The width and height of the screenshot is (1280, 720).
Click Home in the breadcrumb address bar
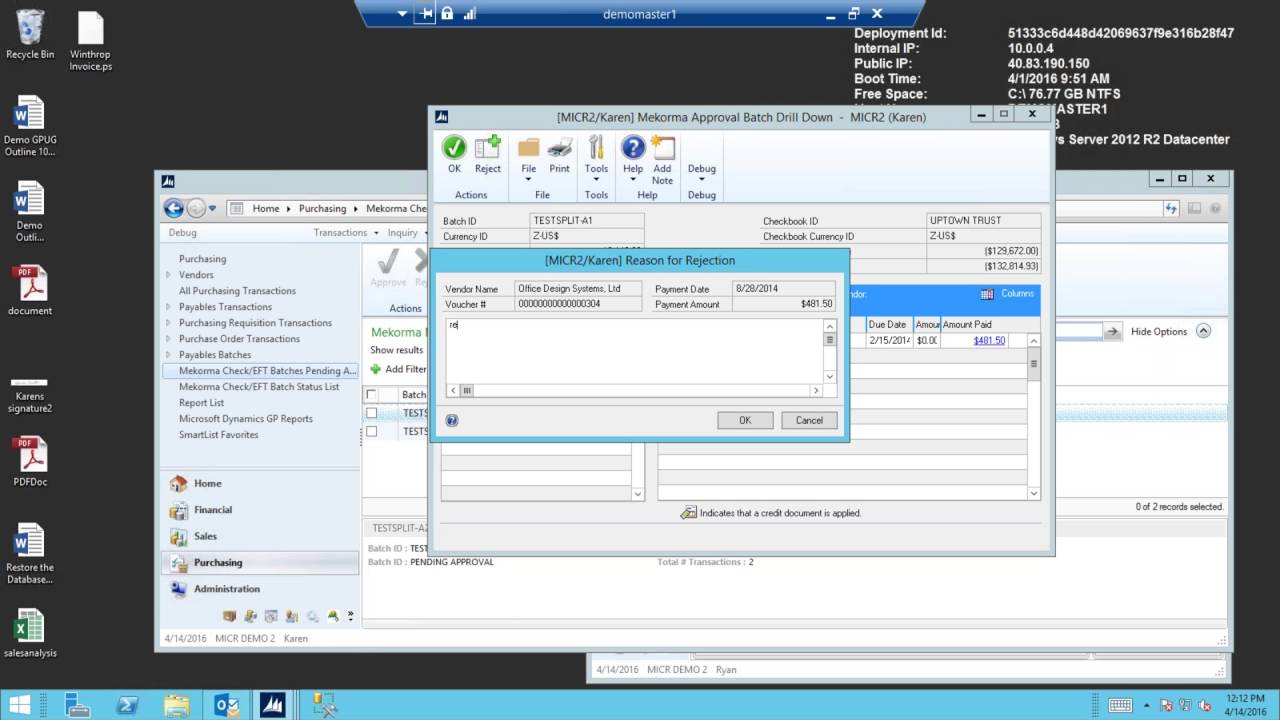click(x=266, y=209)
